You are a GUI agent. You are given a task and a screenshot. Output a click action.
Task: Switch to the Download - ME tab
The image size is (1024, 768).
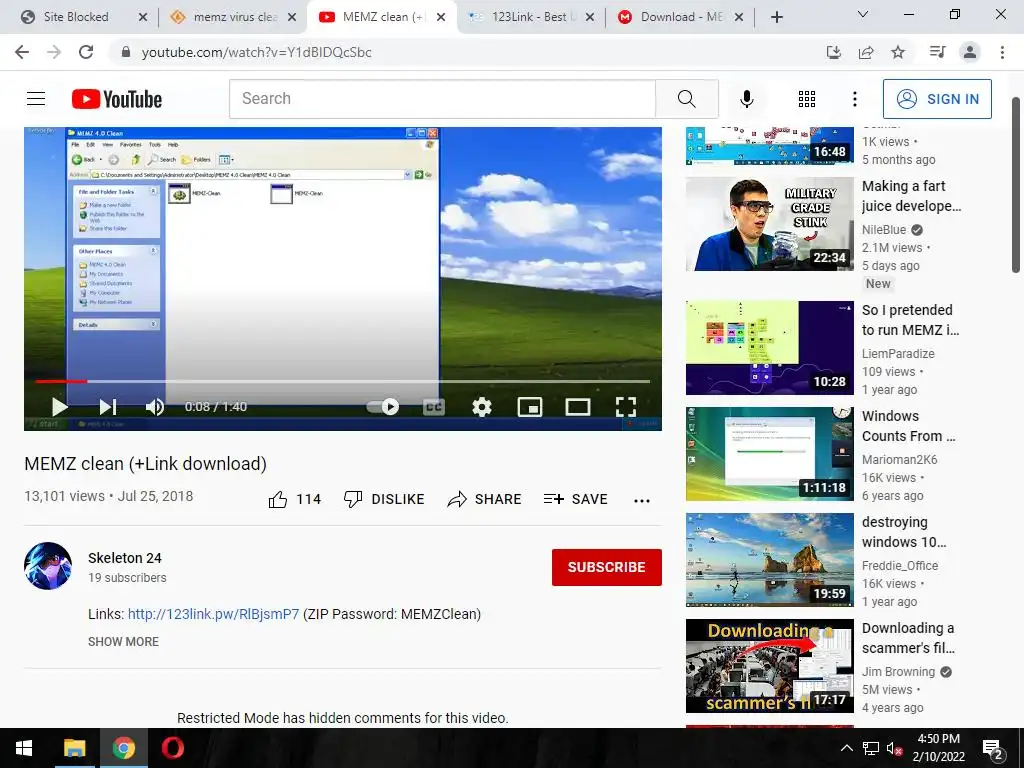pyautogui.click(x=680, y=17)
